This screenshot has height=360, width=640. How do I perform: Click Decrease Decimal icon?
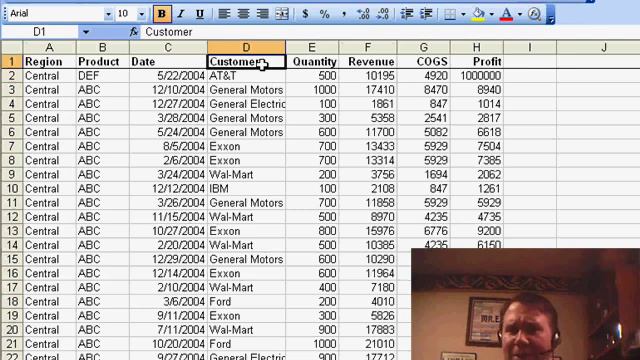point(382,14)
